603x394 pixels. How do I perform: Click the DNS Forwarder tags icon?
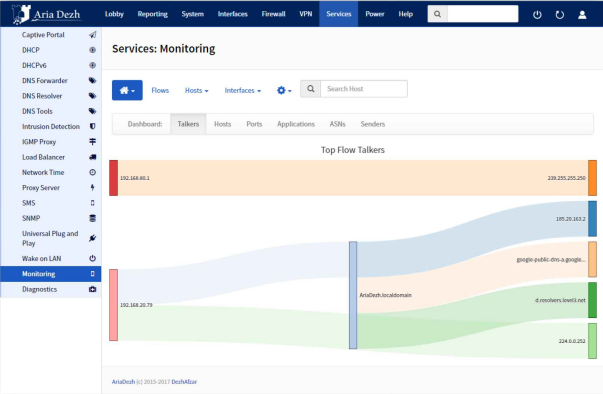(92, 80)
